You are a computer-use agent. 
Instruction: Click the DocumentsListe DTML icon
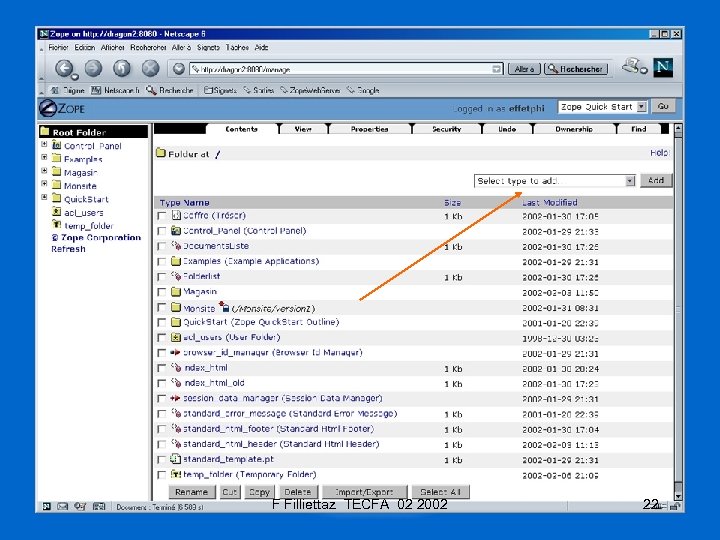(x=176, y=245)
